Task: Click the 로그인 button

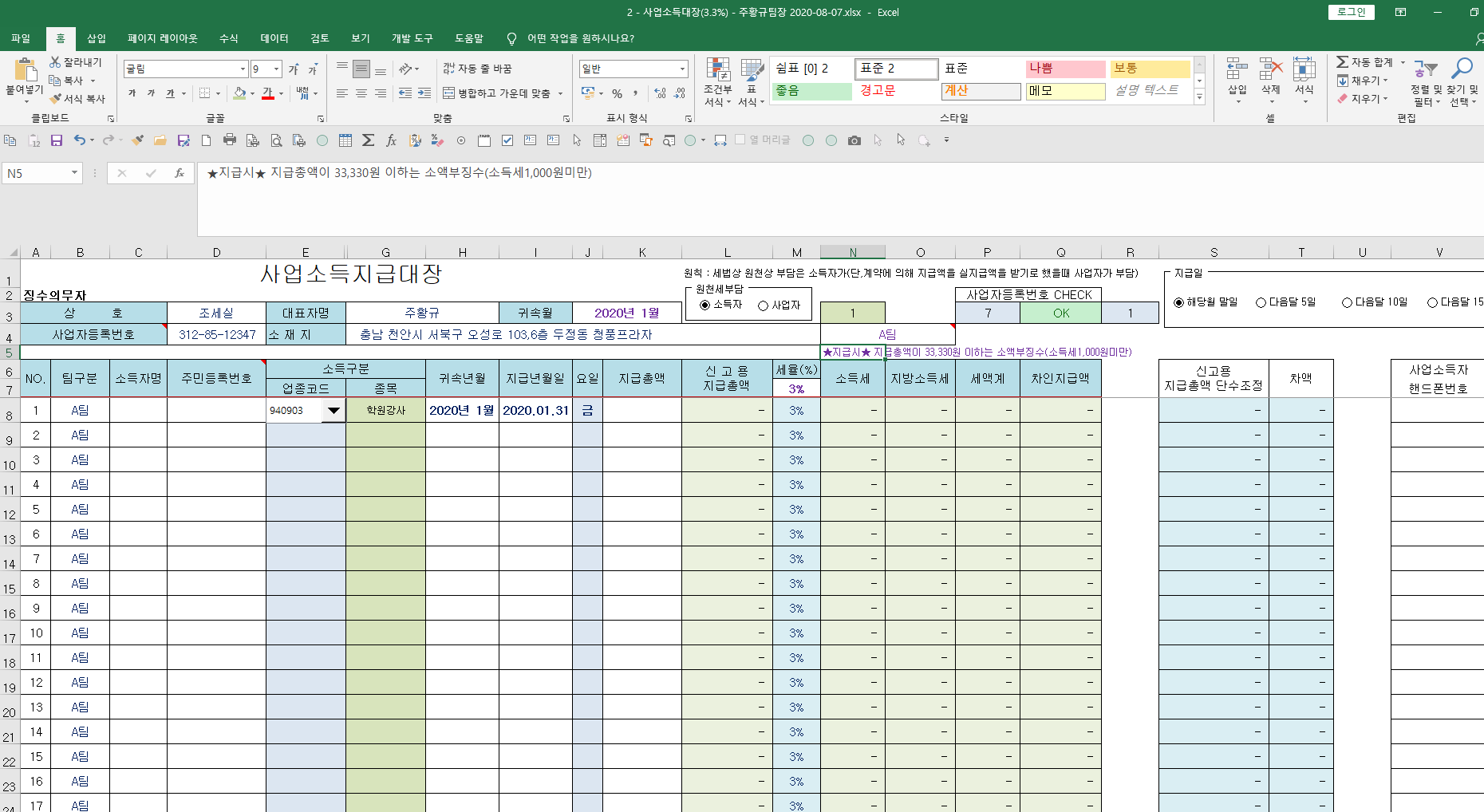Action: pyautogui.click(x=1352, y=12)
